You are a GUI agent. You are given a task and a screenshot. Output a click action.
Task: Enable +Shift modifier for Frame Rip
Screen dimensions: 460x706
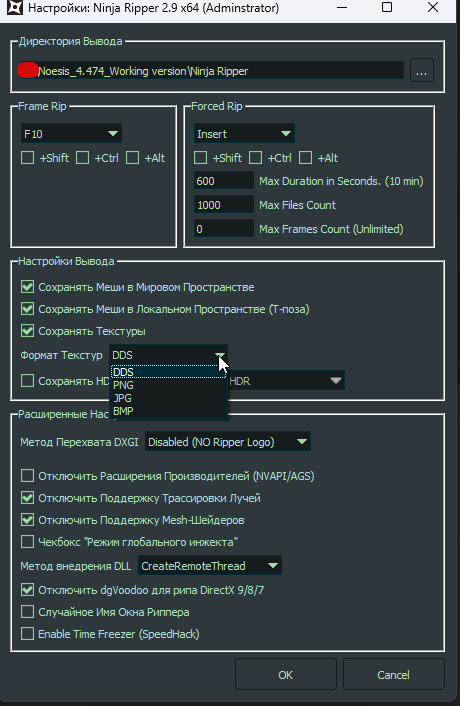27,158
